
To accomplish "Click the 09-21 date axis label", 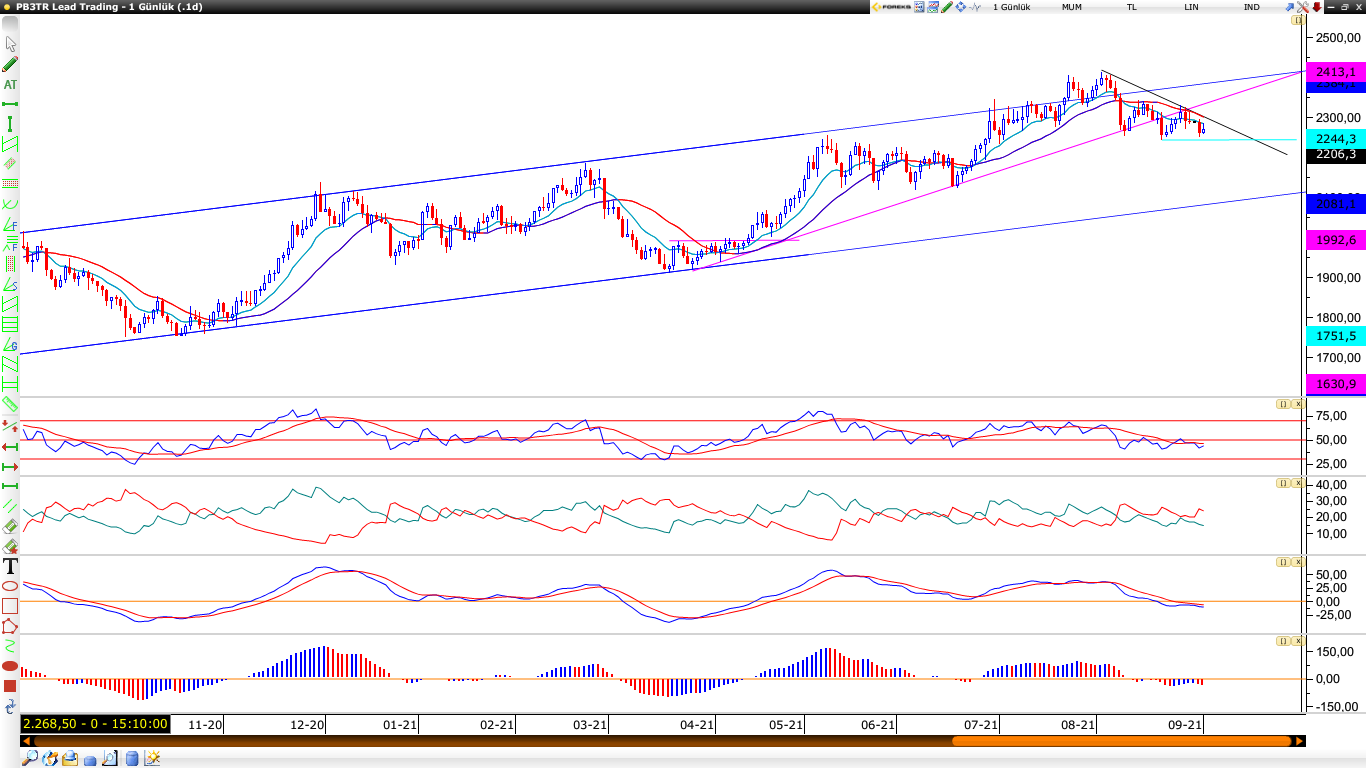I will [x=1186, y=725].
